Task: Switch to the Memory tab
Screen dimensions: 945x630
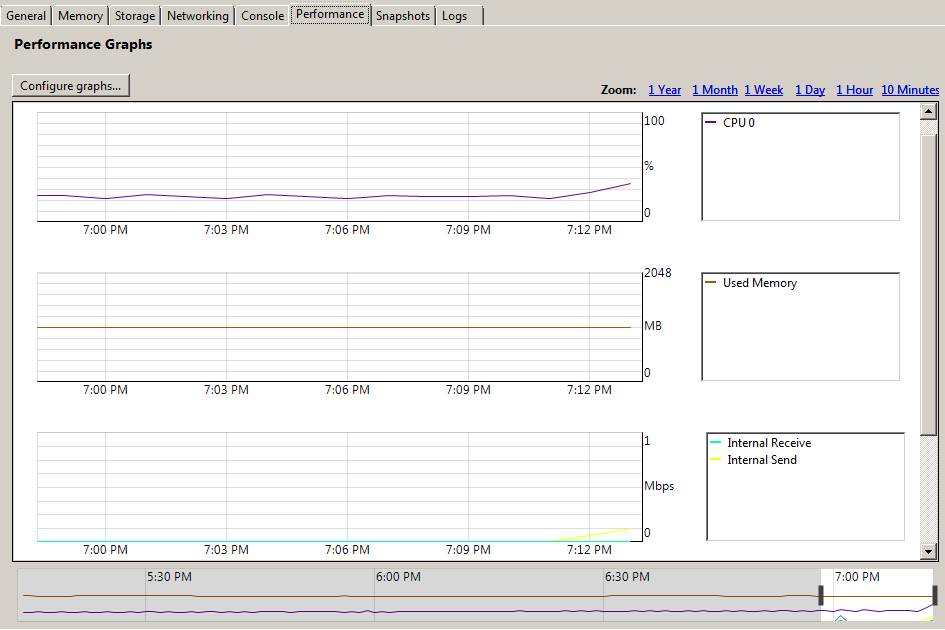Action: (x=80, y=16)
